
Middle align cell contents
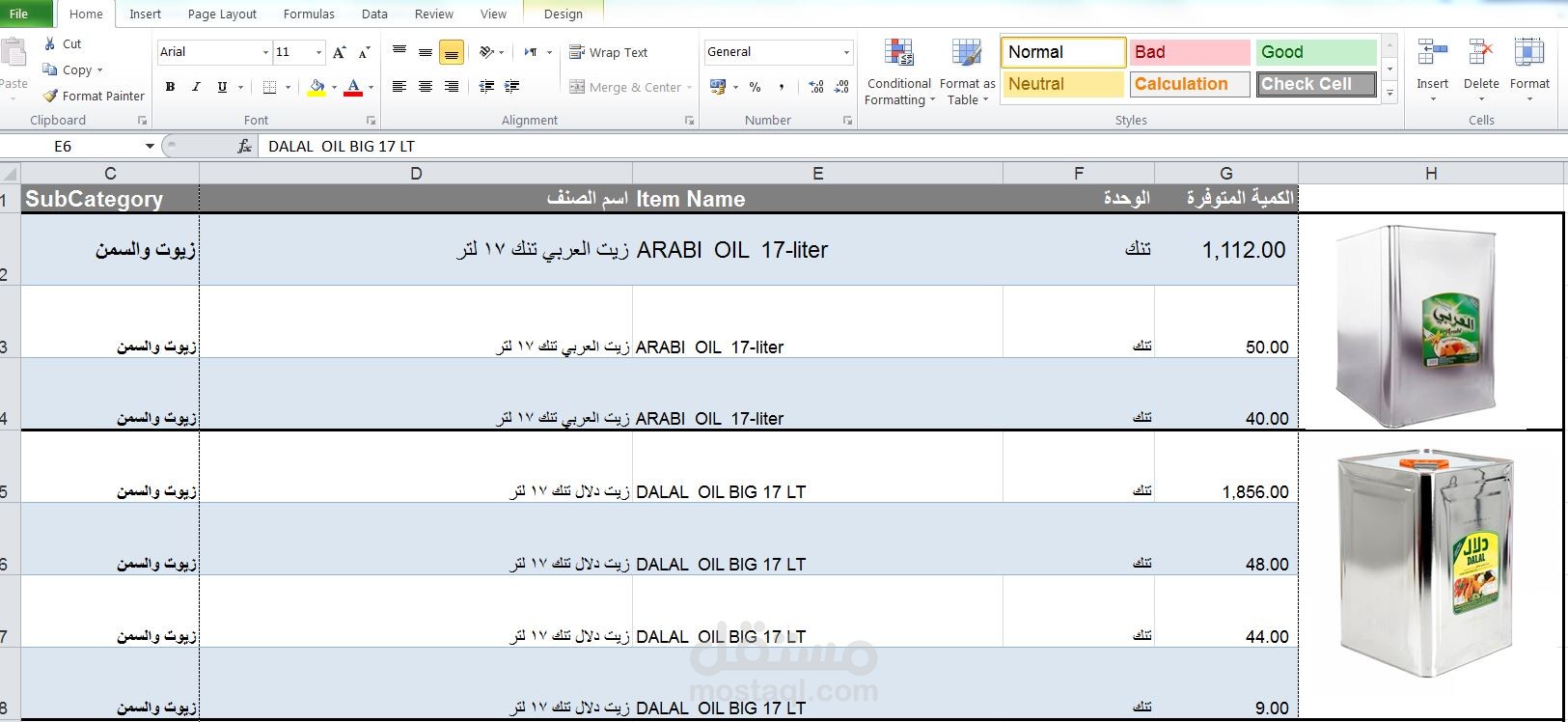click(426, 52)
